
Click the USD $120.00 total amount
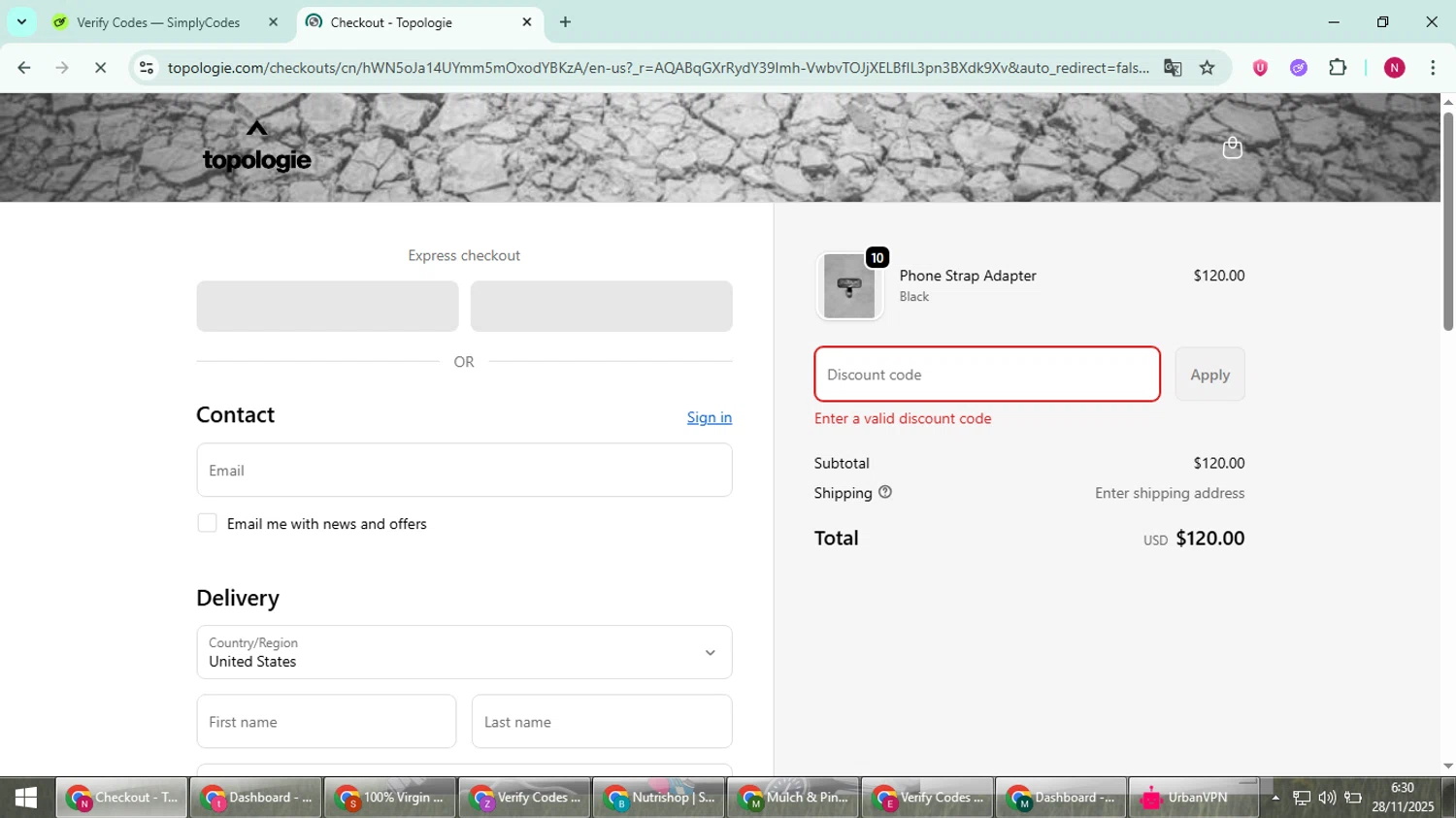point(1194,539)
